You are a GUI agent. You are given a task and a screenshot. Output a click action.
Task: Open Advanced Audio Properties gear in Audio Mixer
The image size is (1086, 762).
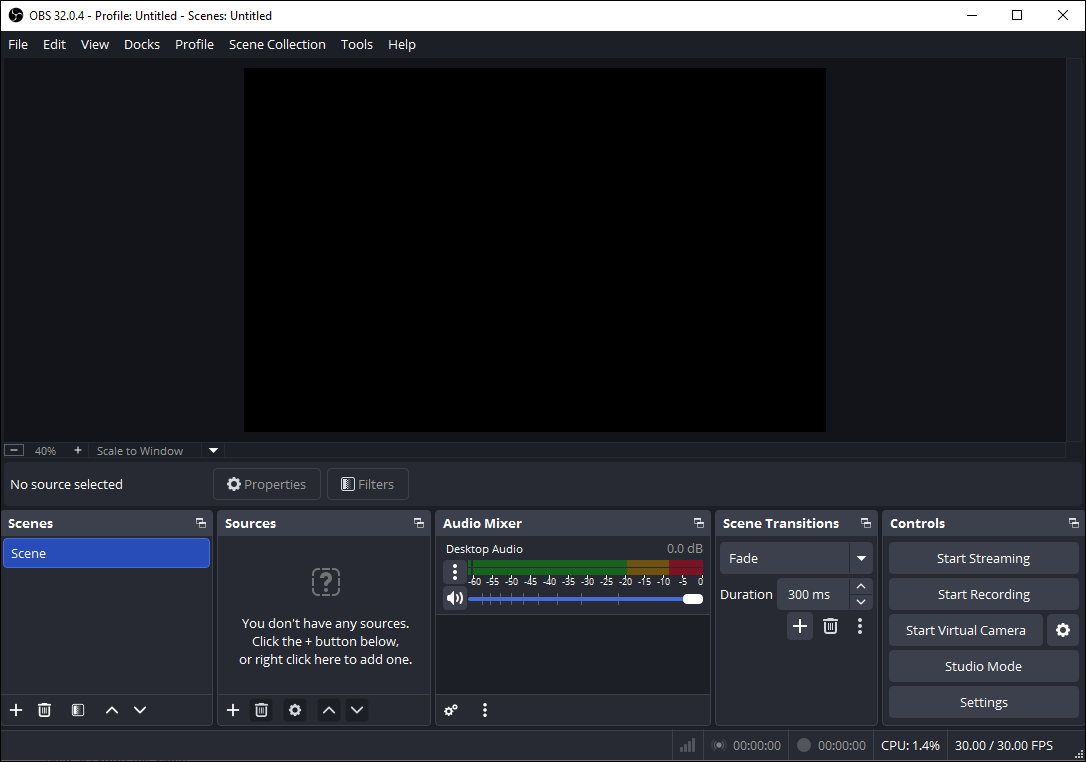(450, 709)
